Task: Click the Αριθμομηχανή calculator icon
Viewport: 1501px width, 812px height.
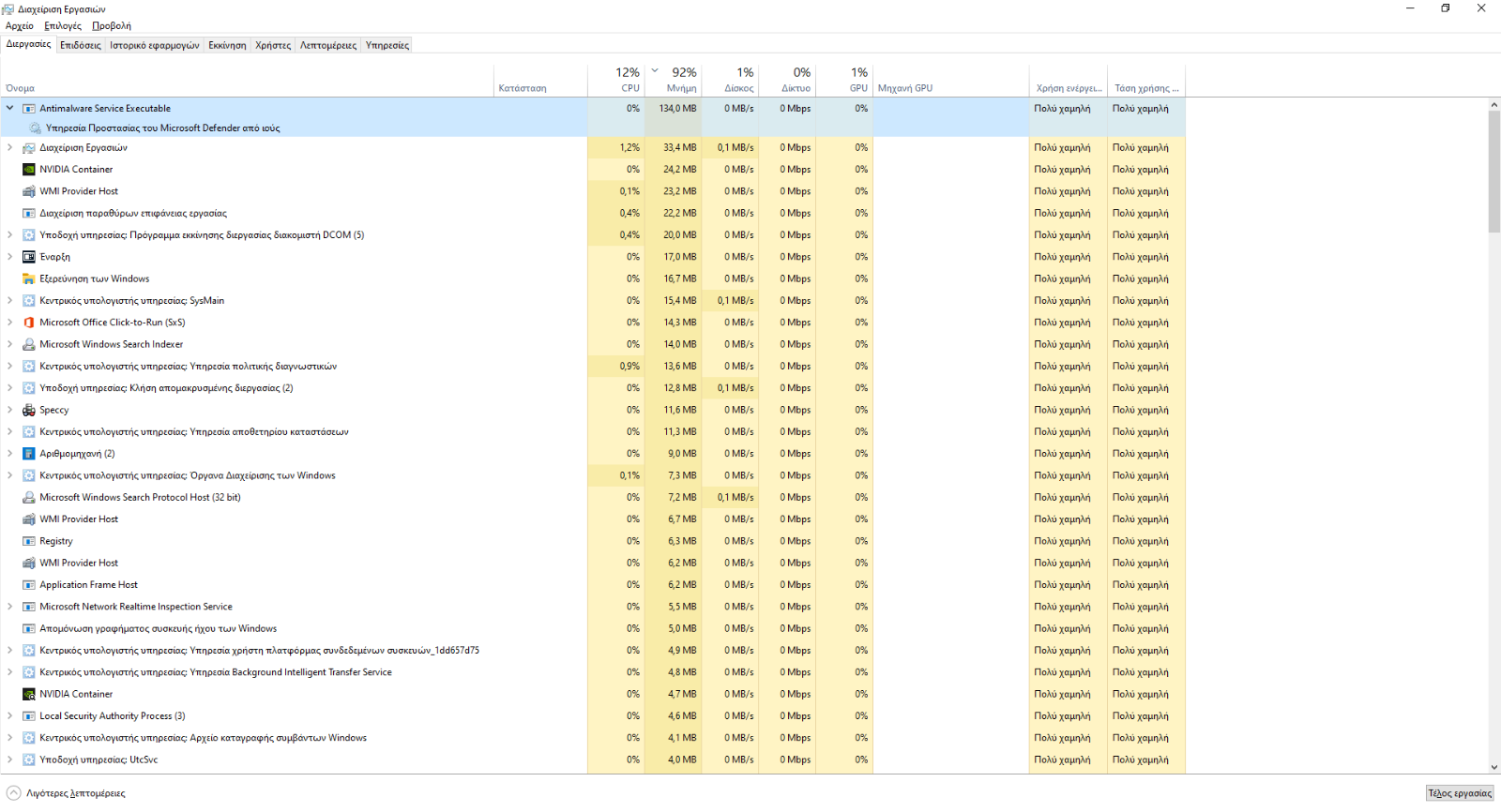Action: pyautogui.click(x=29, y=454)
